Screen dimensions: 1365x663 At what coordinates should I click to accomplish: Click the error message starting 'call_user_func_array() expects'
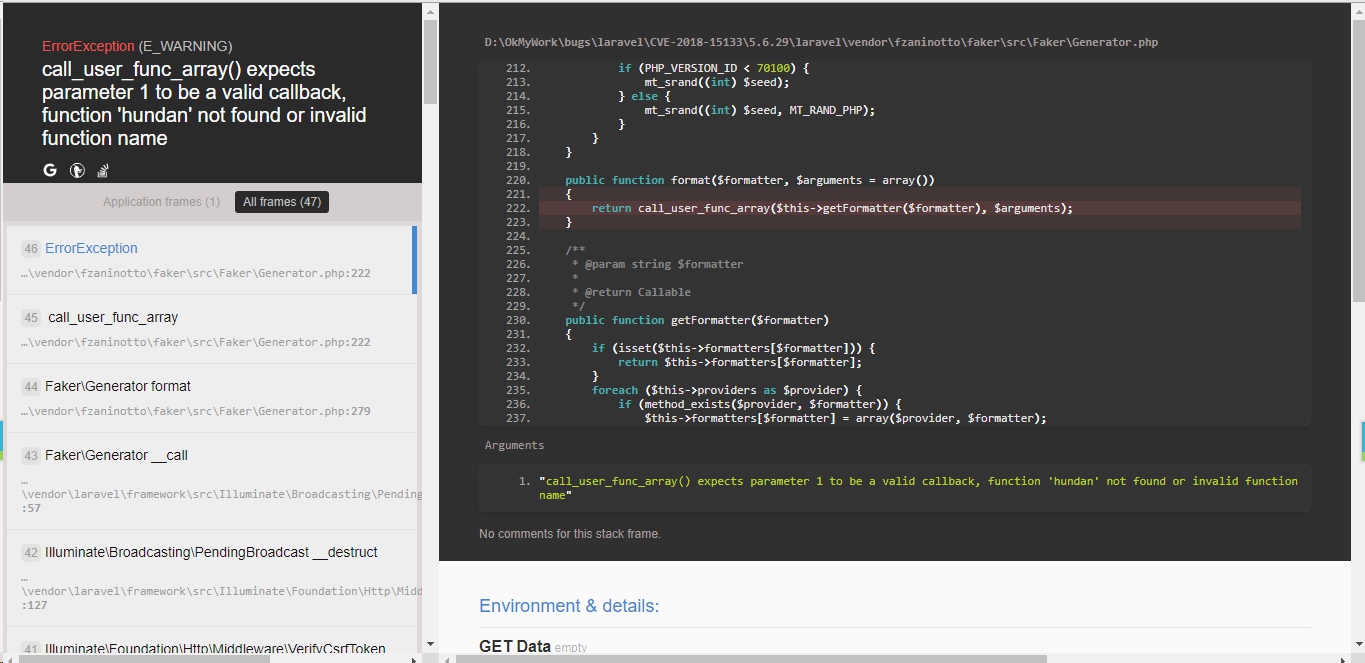[204, 104]
